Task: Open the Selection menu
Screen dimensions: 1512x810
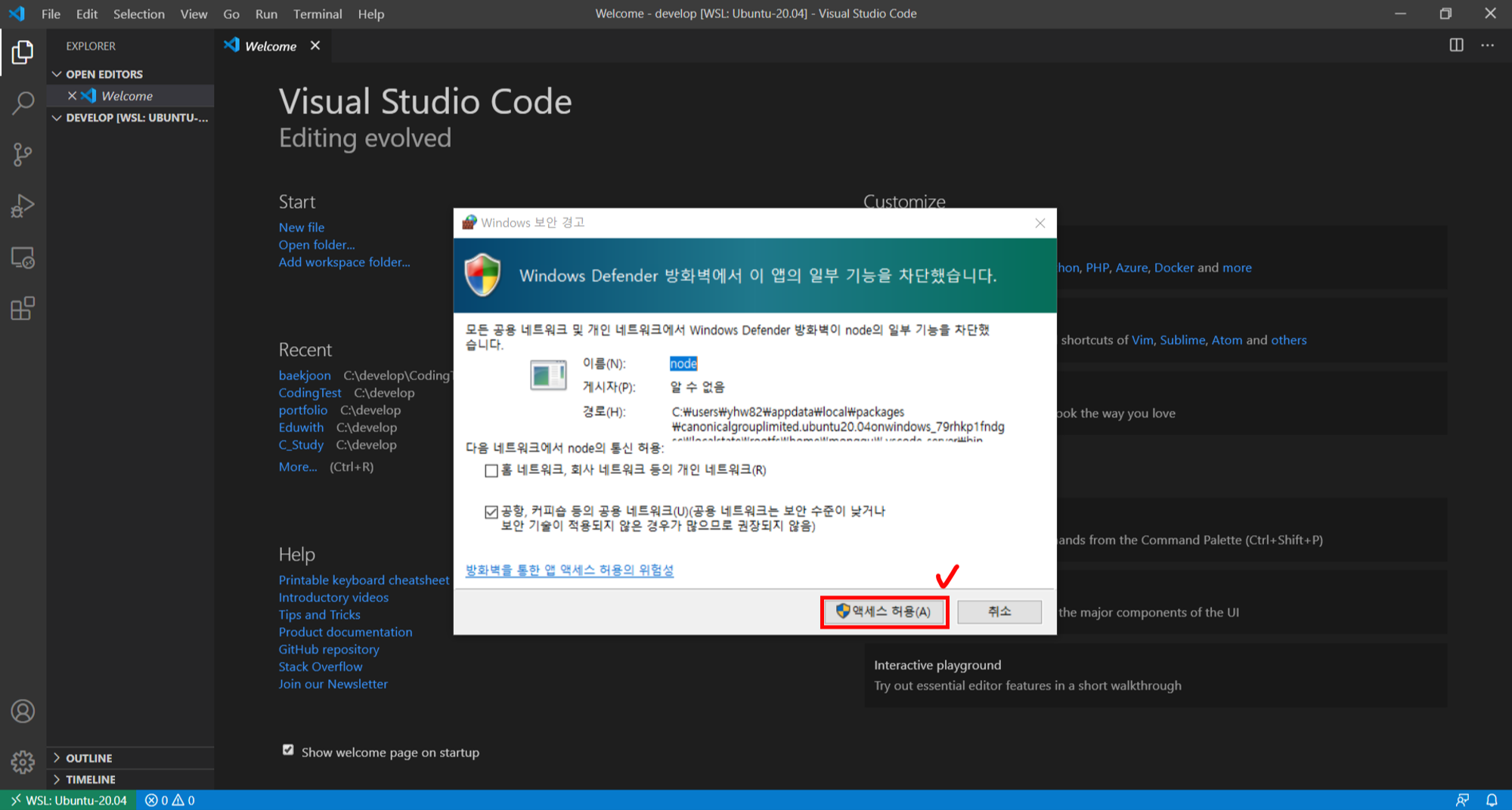Action: point(139,14)
